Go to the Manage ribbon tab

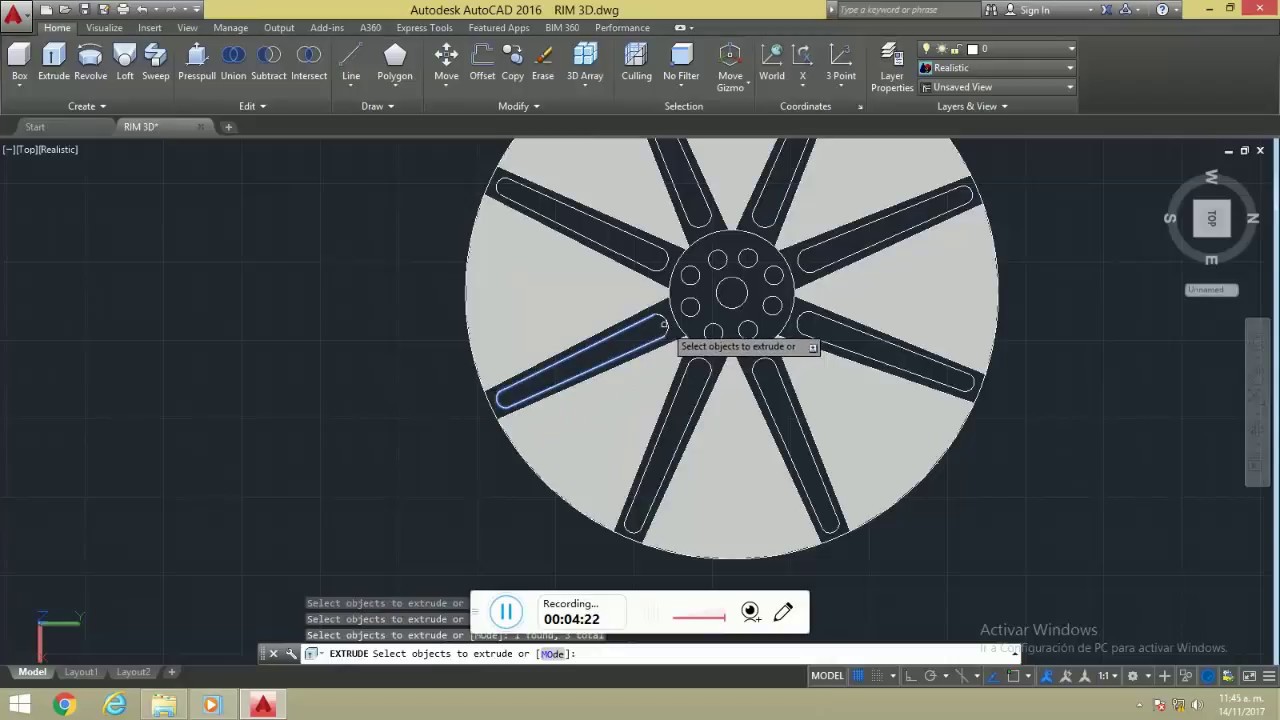pos(230,28)
